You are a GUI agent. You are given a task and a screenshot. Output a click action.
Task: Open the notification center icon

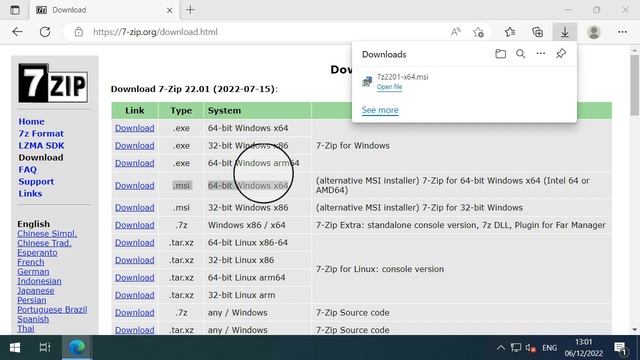point(620,348)
